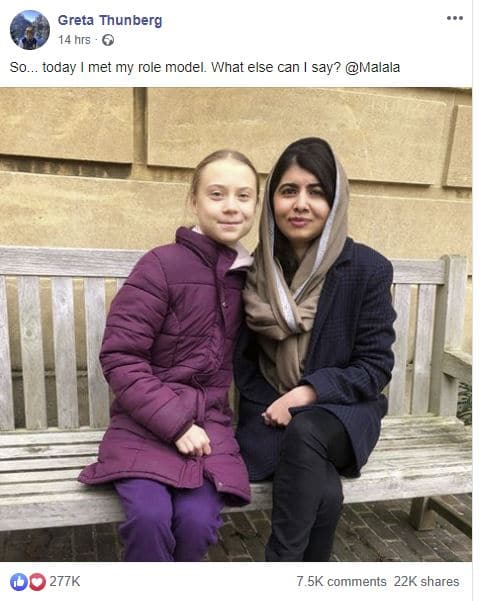Click the post caption text
480x601 pixels.
[x=205, y=67]
